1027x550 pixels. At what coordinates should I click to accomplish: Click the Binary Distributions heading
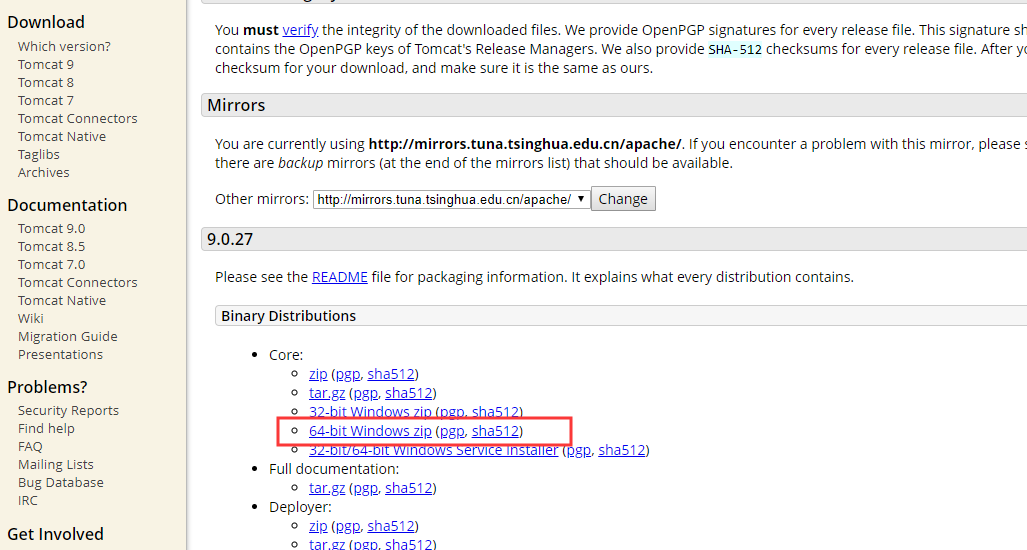(288, 316)
